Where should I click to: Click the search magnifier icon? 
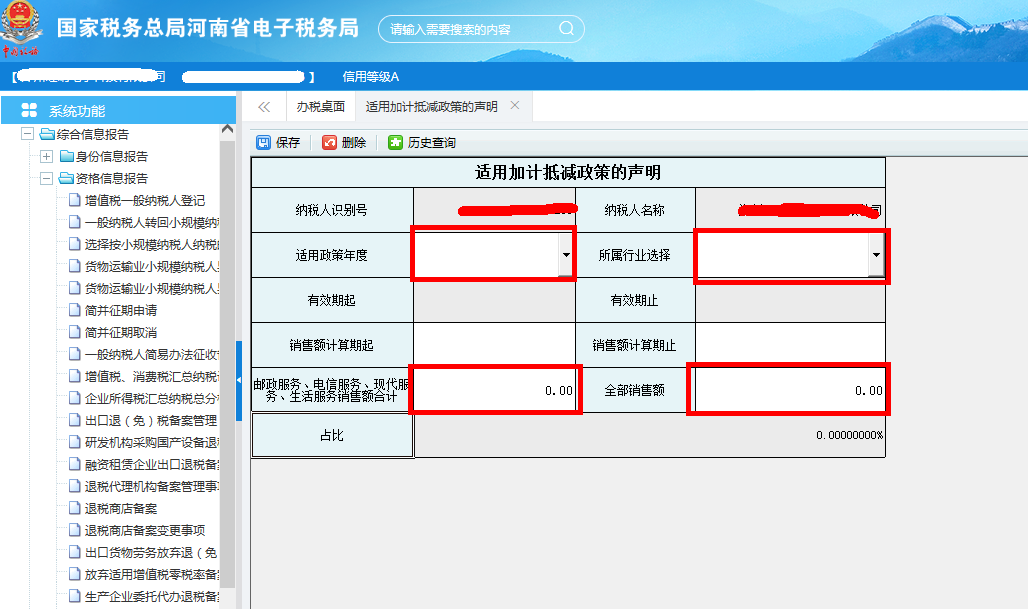tap(565, 28)
